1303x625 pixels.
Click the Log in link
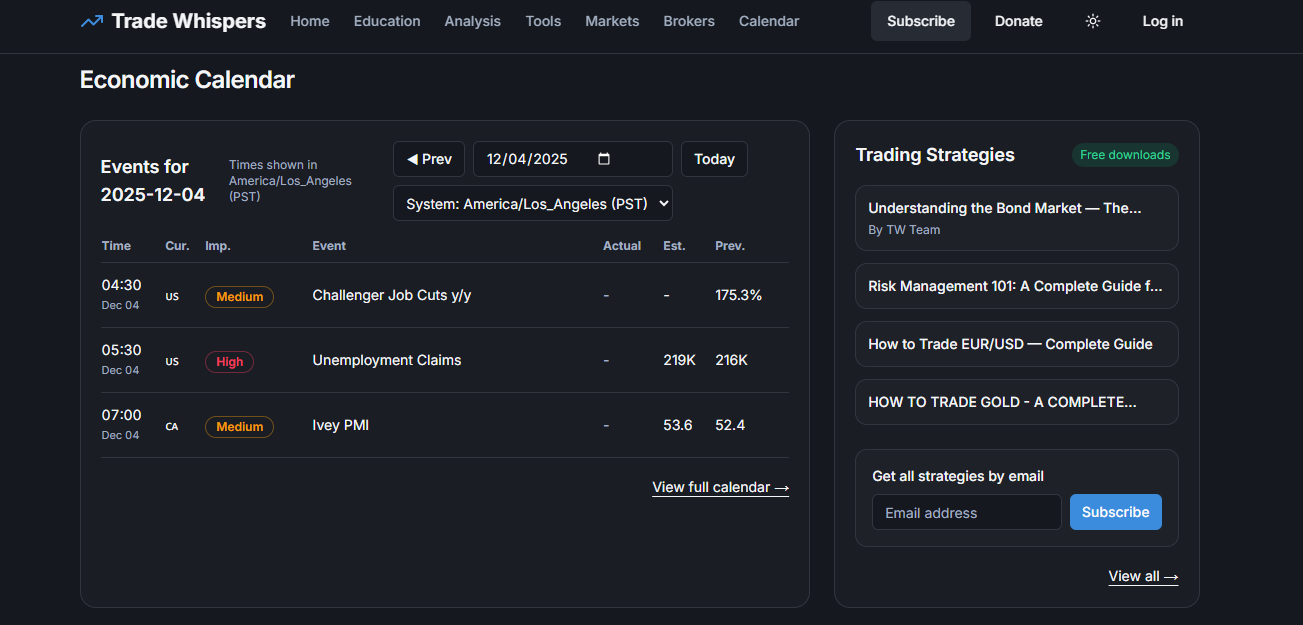1162,20
